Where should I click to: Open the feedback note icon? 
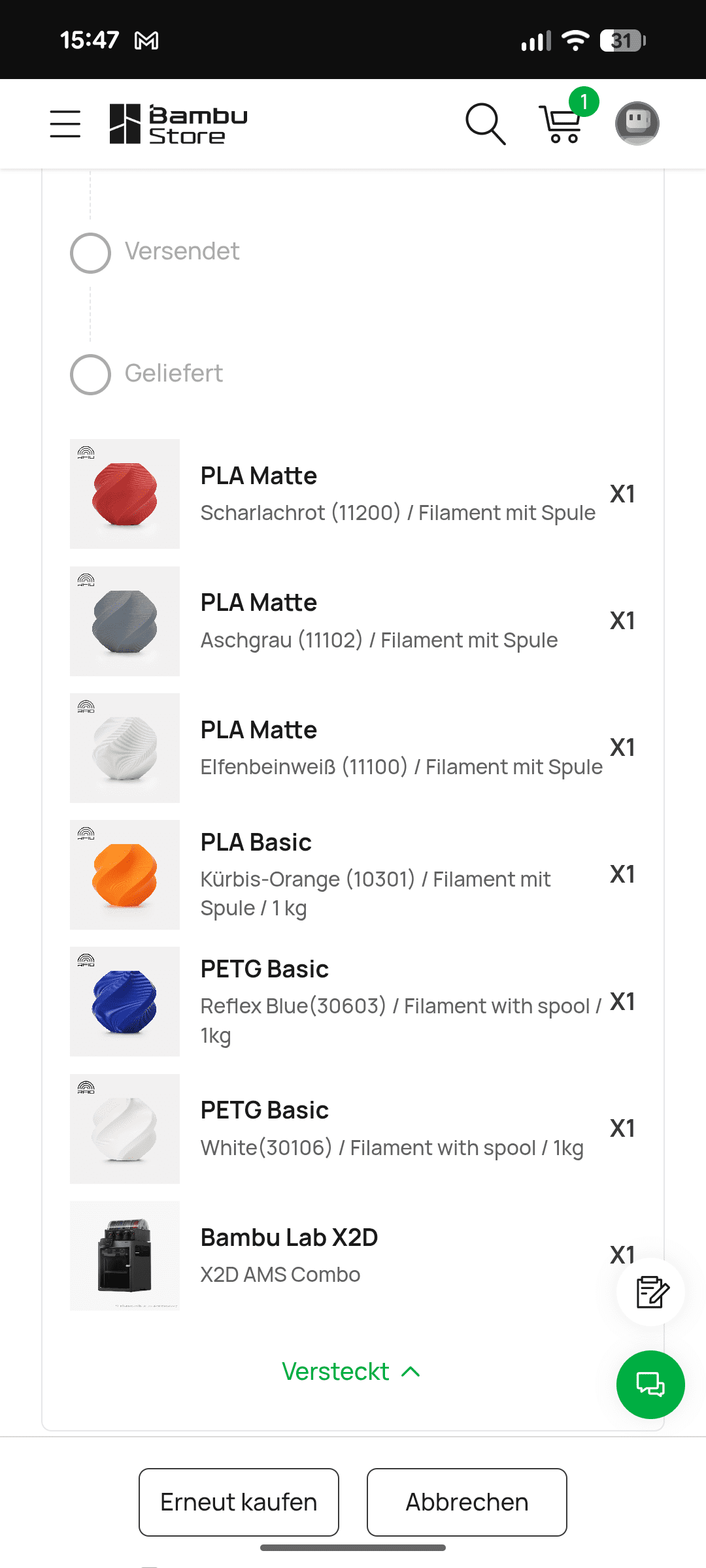click(x=651, y=1292)
